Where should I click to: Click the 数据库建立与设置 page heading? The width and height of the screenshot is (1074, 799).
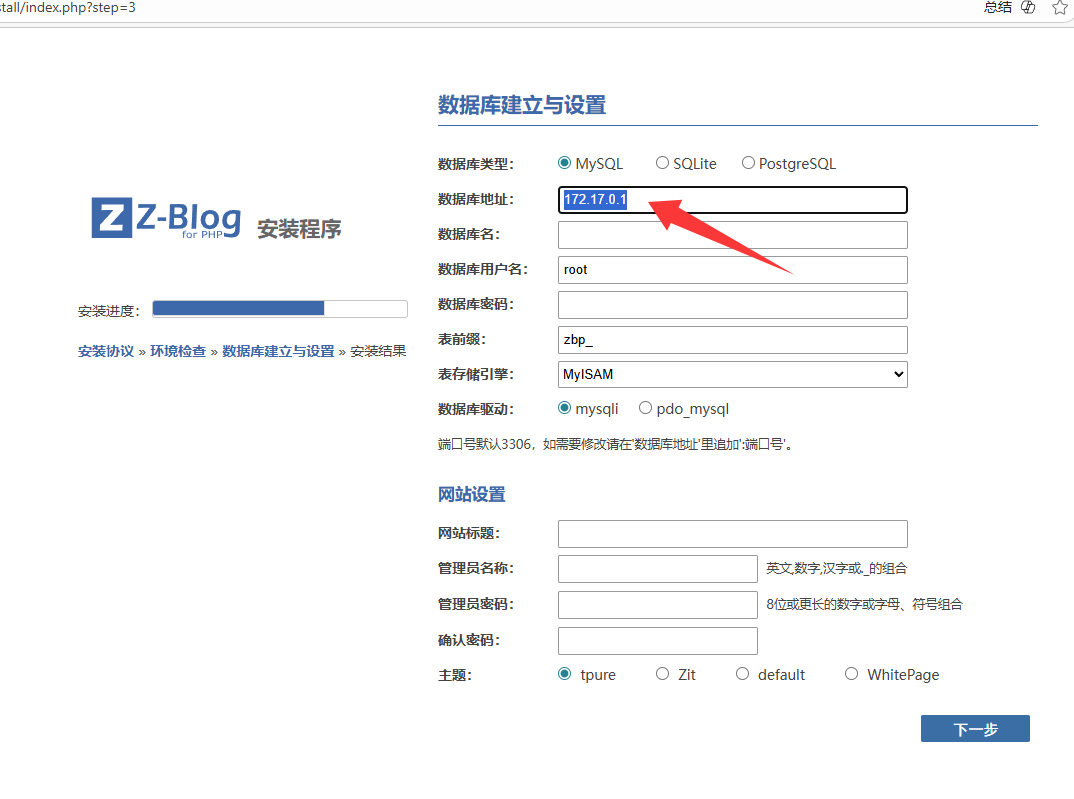522,105
